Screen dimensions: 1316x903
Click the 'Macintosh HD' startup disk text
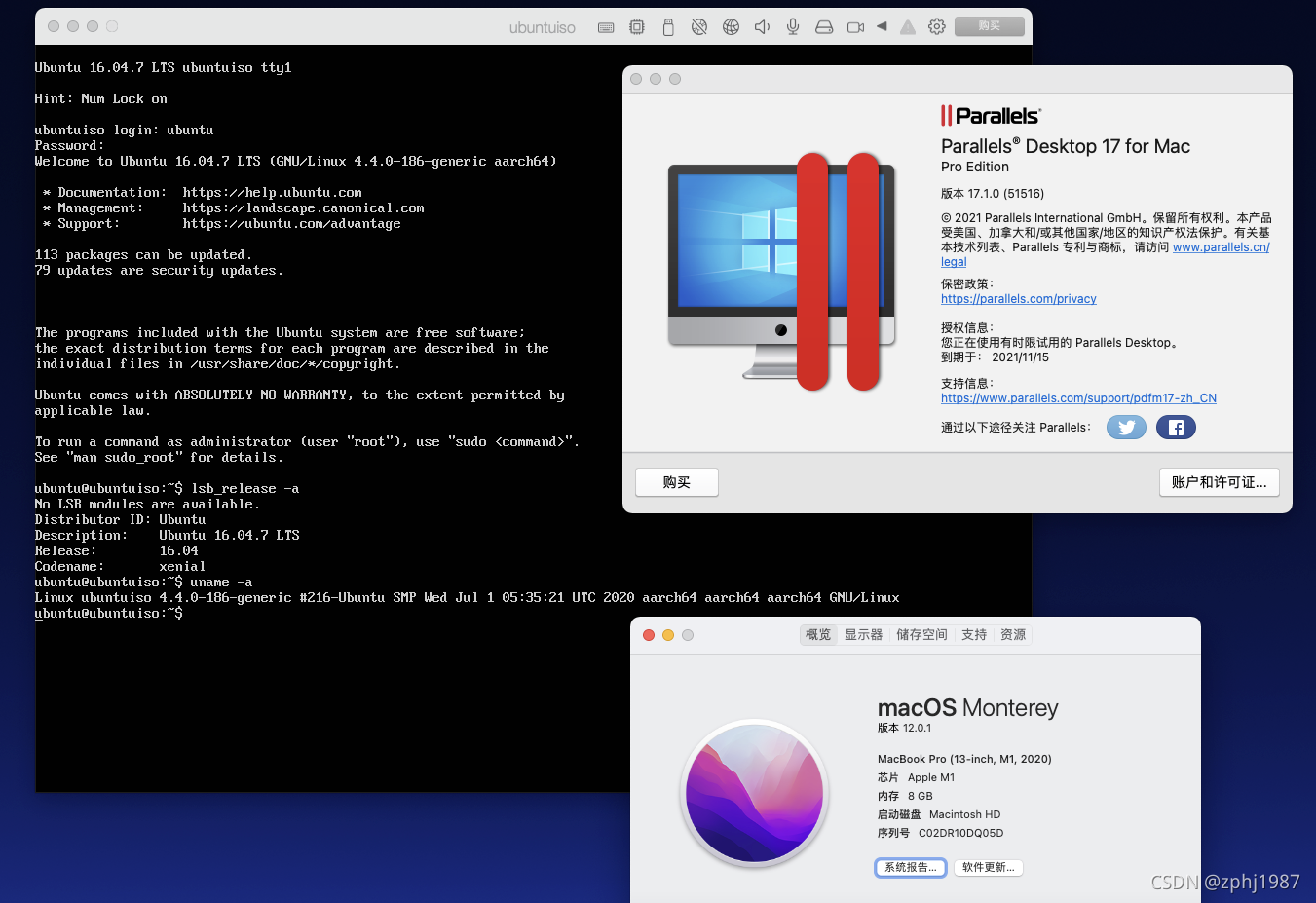[964, 814]
